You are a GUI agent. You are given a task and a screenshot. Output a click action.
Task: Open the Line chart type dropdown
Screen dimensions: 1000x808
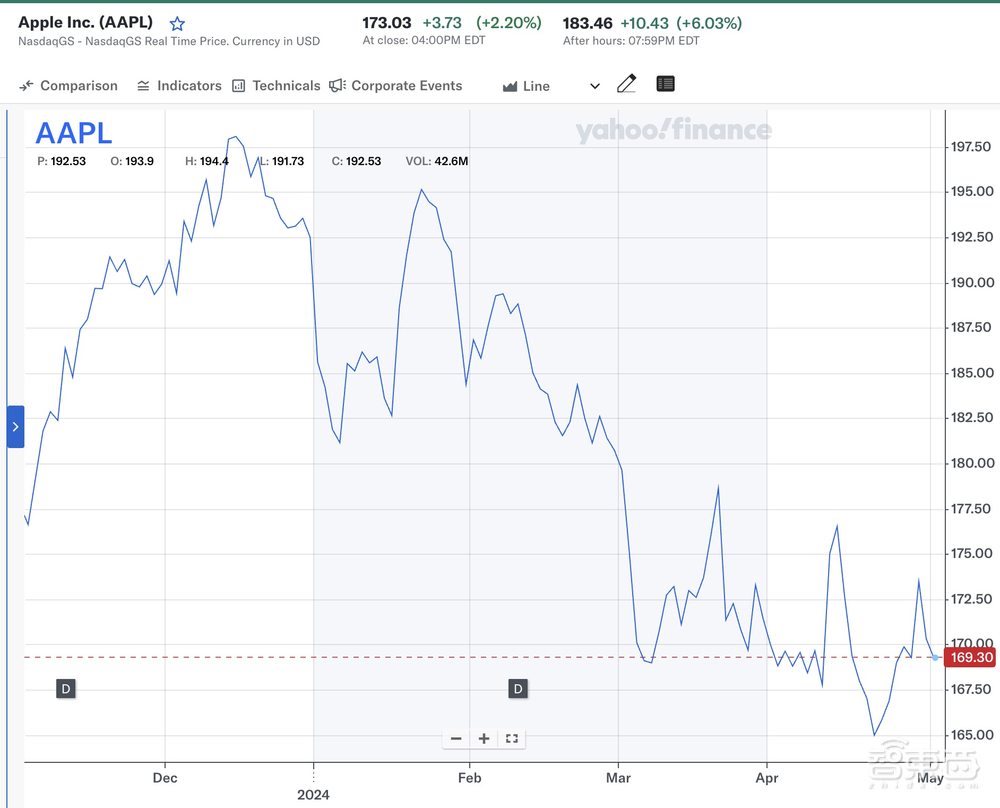click(537, 86)
